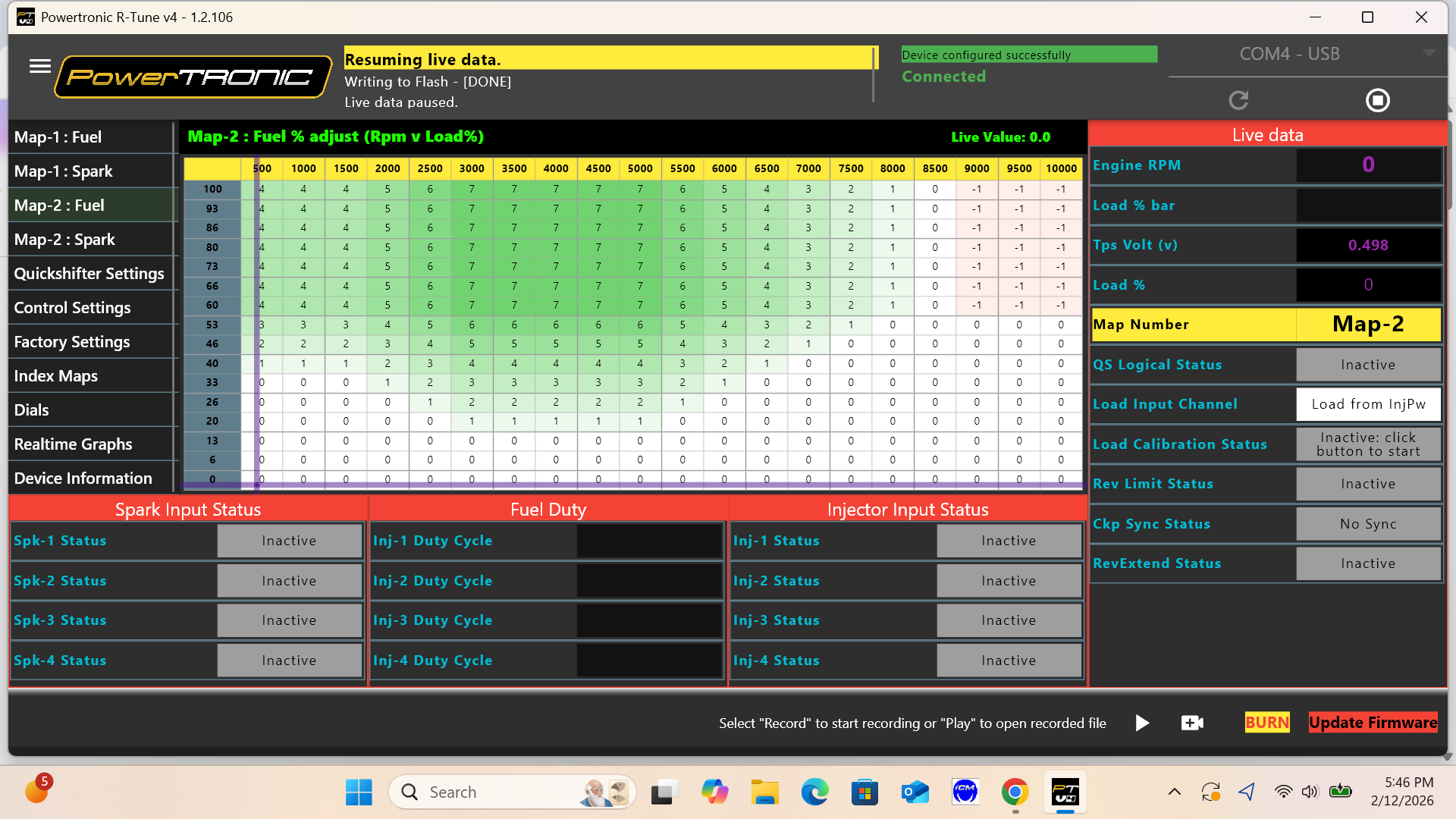
Task: Click the Play recorded file icon
Action: point(1142,723)
